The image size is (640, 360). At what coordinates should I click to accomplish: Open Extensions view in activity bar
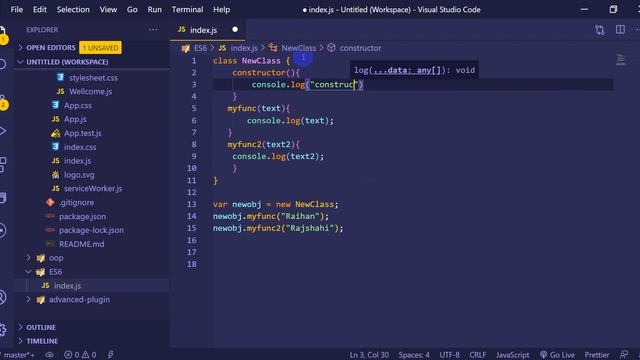[x=3, y=164]
